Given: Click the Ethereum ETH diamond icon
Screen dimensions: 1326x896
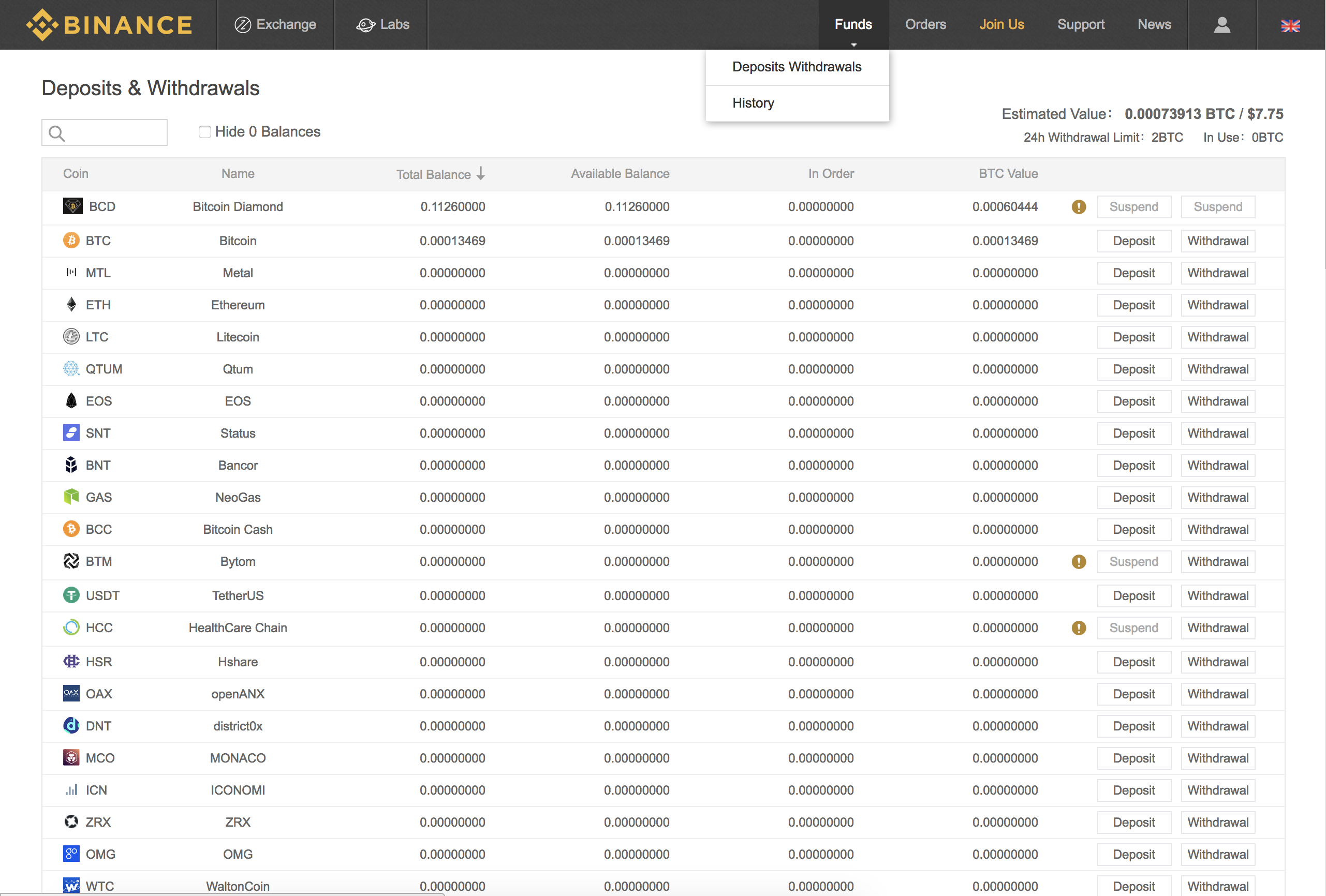Looking at the screenshot, I should 71,304.
